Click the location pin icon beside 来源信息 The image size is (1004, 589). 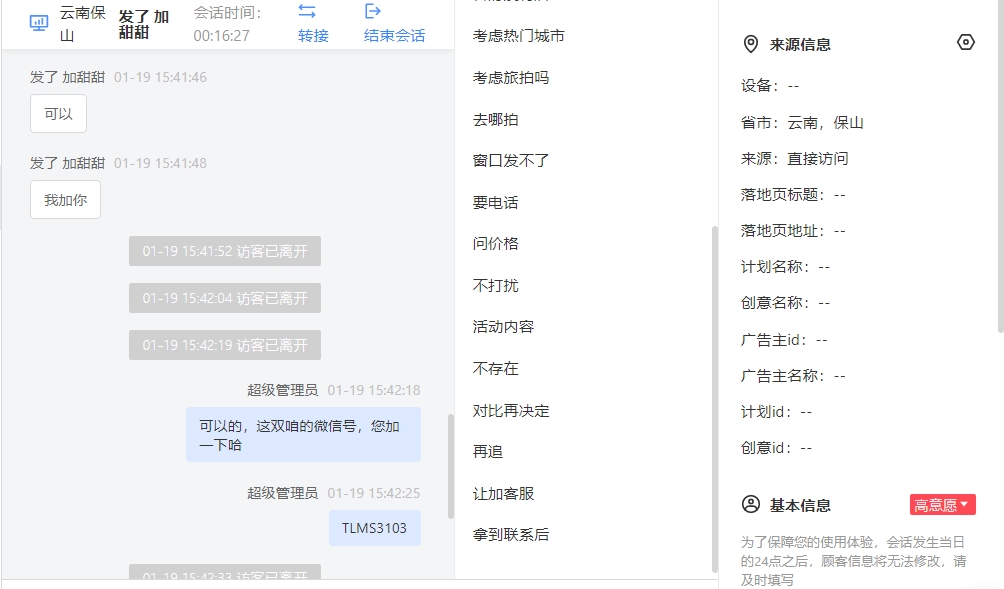[x=750, y=44]
